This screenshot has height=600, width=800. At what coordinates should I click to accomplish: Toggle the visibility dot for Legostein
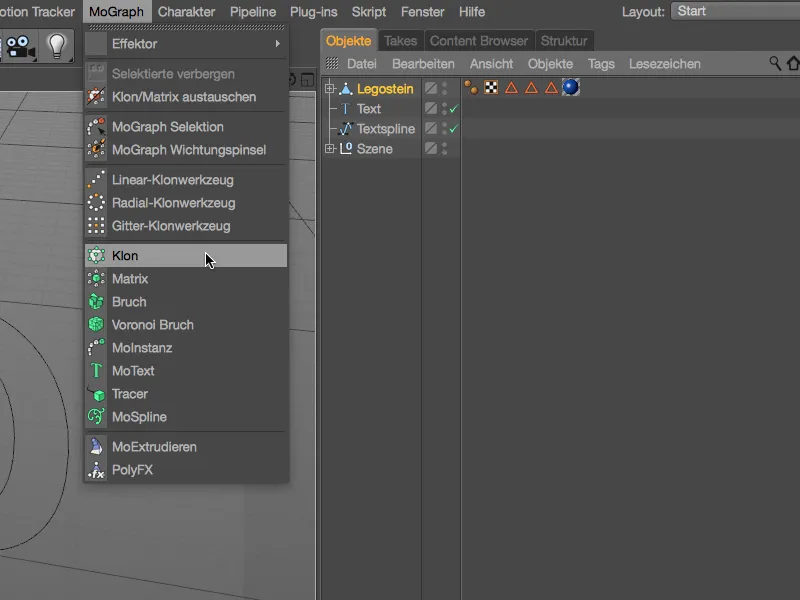coord(444,85)
